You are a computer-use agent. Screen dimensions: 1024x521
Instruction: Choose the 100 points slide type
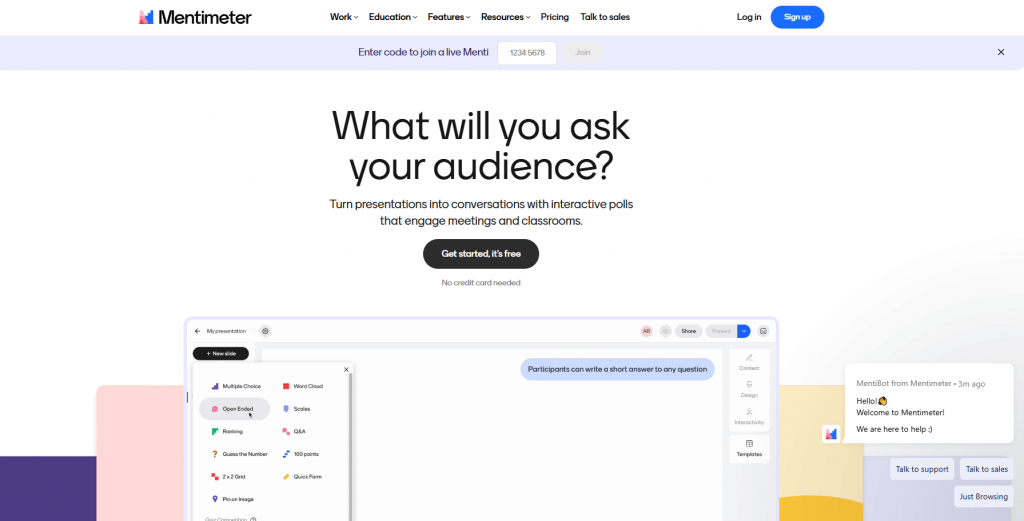[300, 454]
